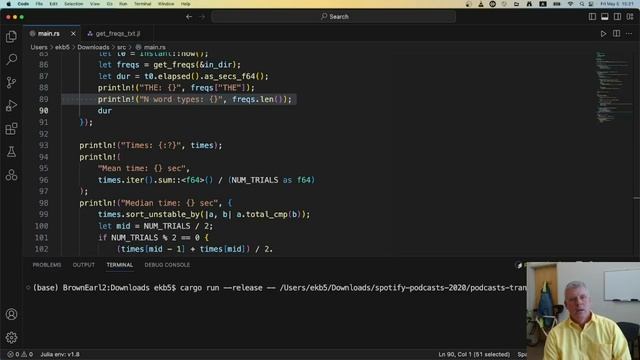Screen dimensions: 640x360
Task: Open the File menu
Action: (x=39, y=4)
